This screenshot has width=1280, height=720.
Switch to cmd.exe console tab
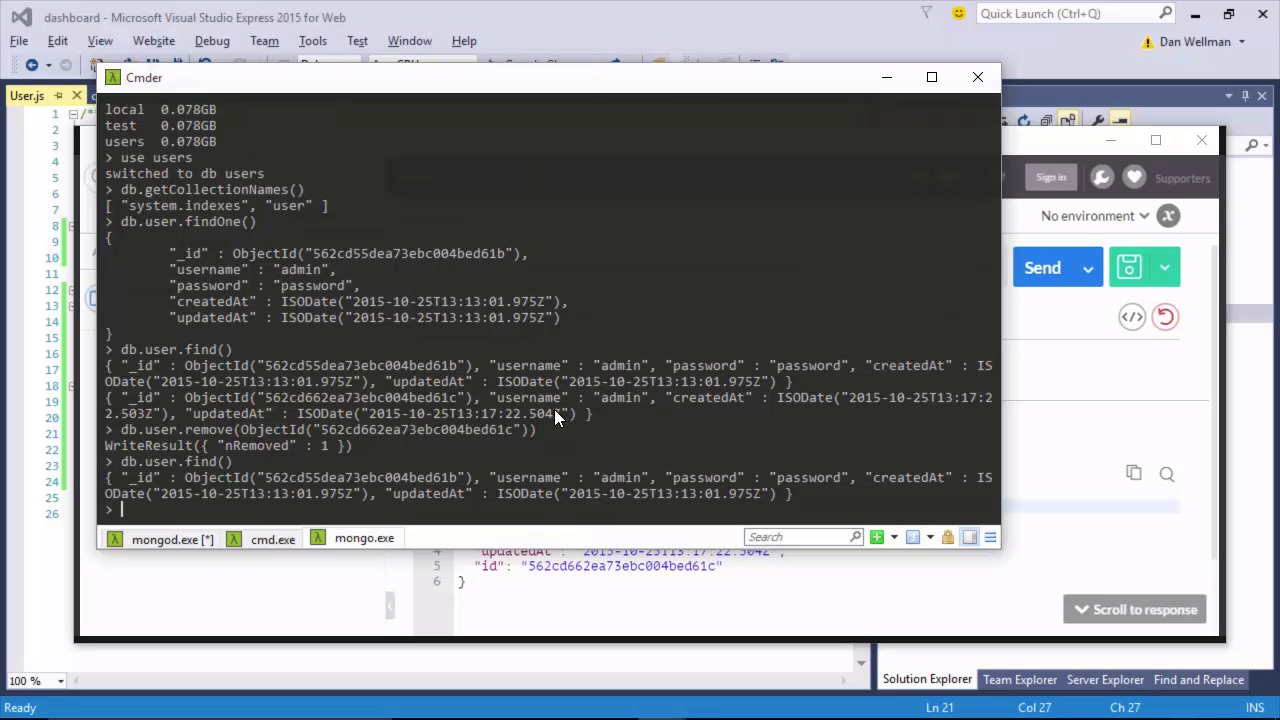(x=262, y=539)
